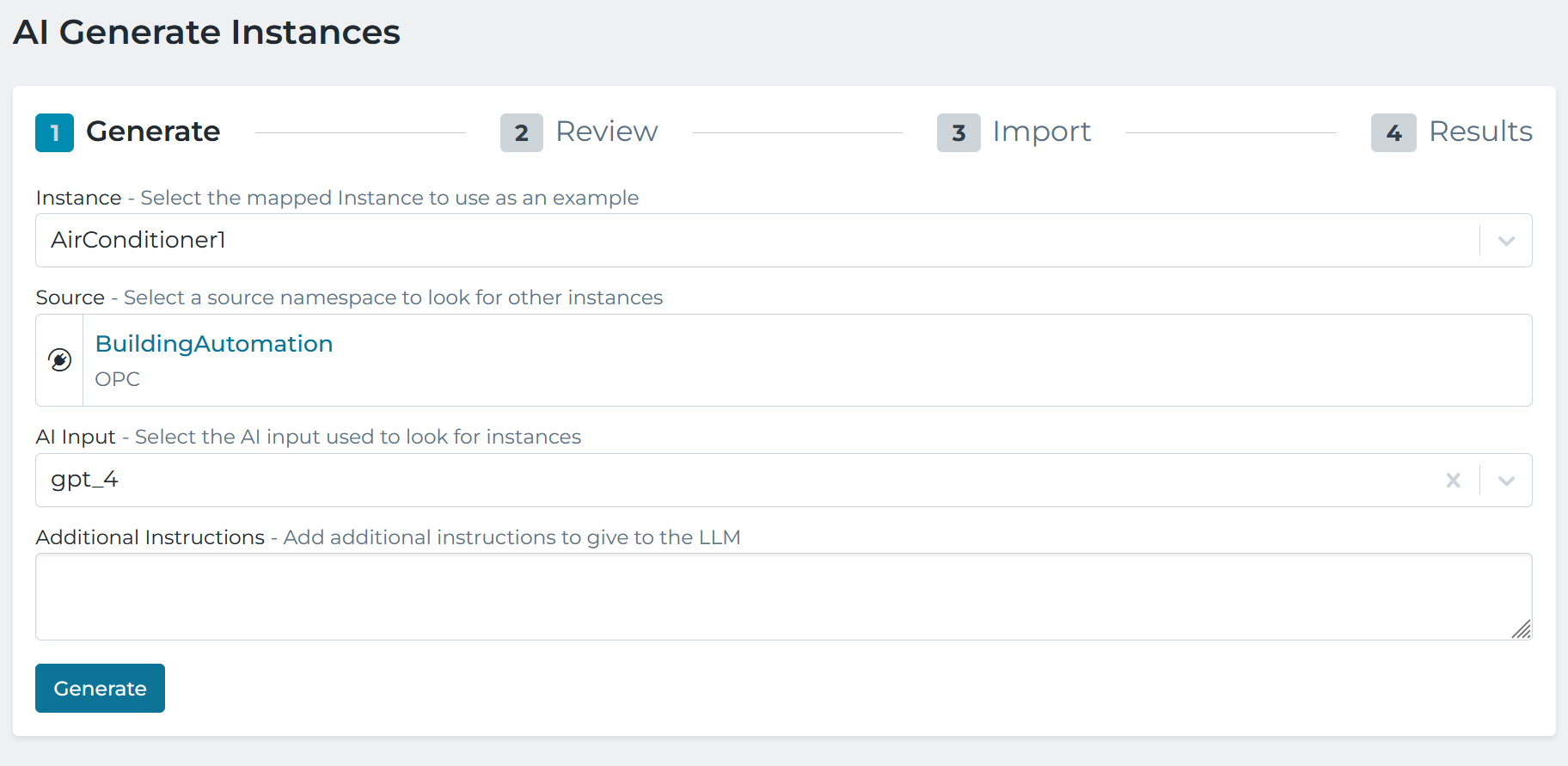Select the Generate step label
The width and height of the screenshot is (1568, 766).
153,132
